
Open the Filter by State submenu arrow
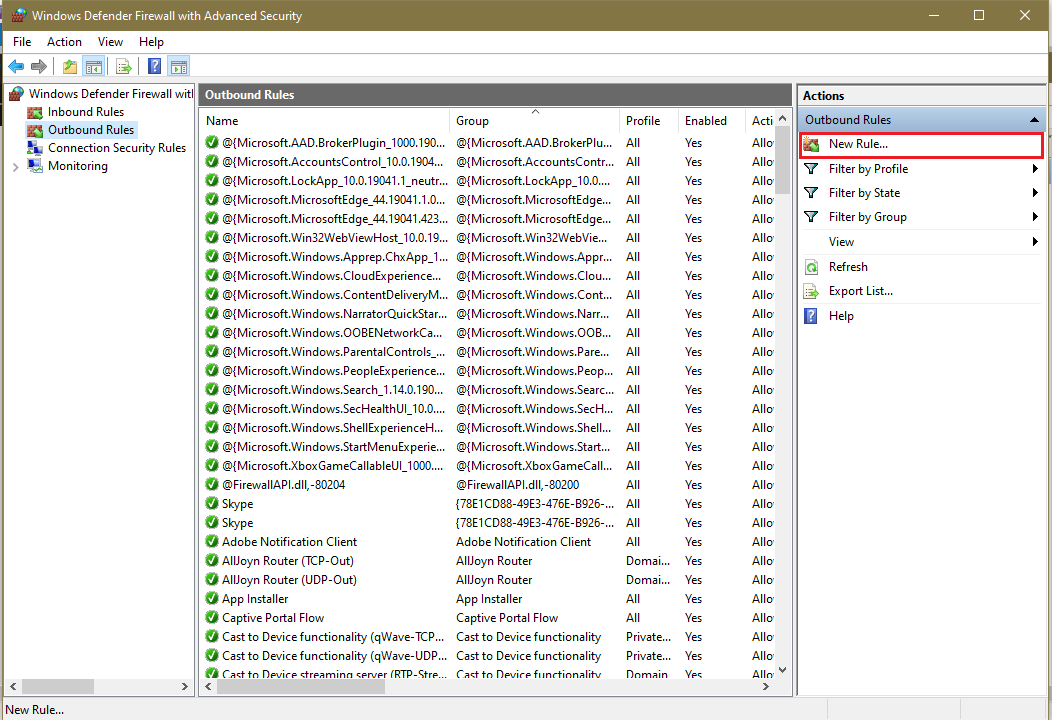1035,193
